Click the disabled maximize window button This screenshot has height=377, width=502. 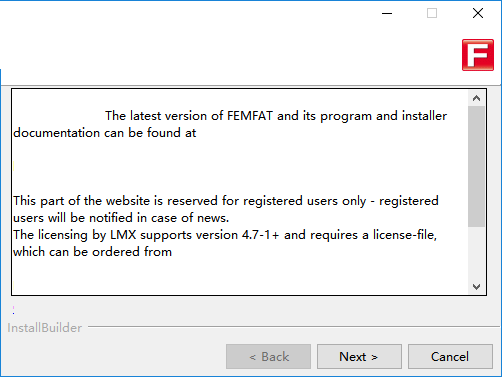[432, 13]
